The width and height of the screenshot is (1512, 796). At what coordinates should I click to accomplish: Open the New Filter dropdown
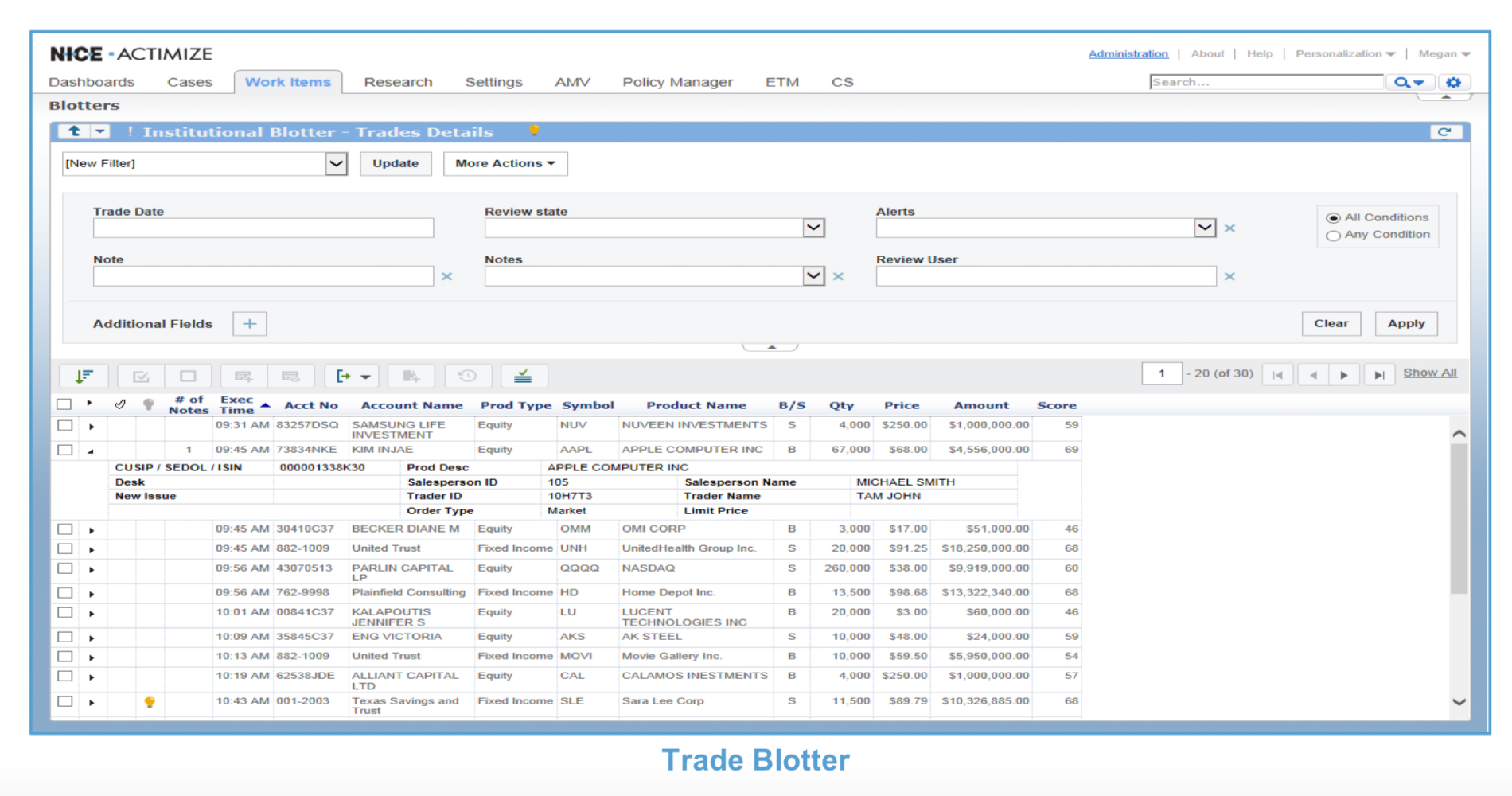336,163
